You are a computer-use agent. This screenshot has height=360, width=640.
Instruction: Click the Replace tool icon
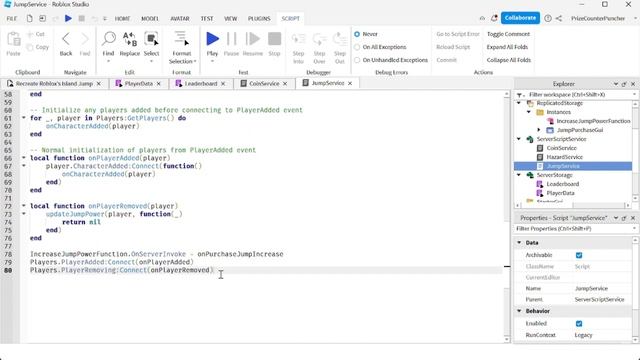[x=130, y=39]
